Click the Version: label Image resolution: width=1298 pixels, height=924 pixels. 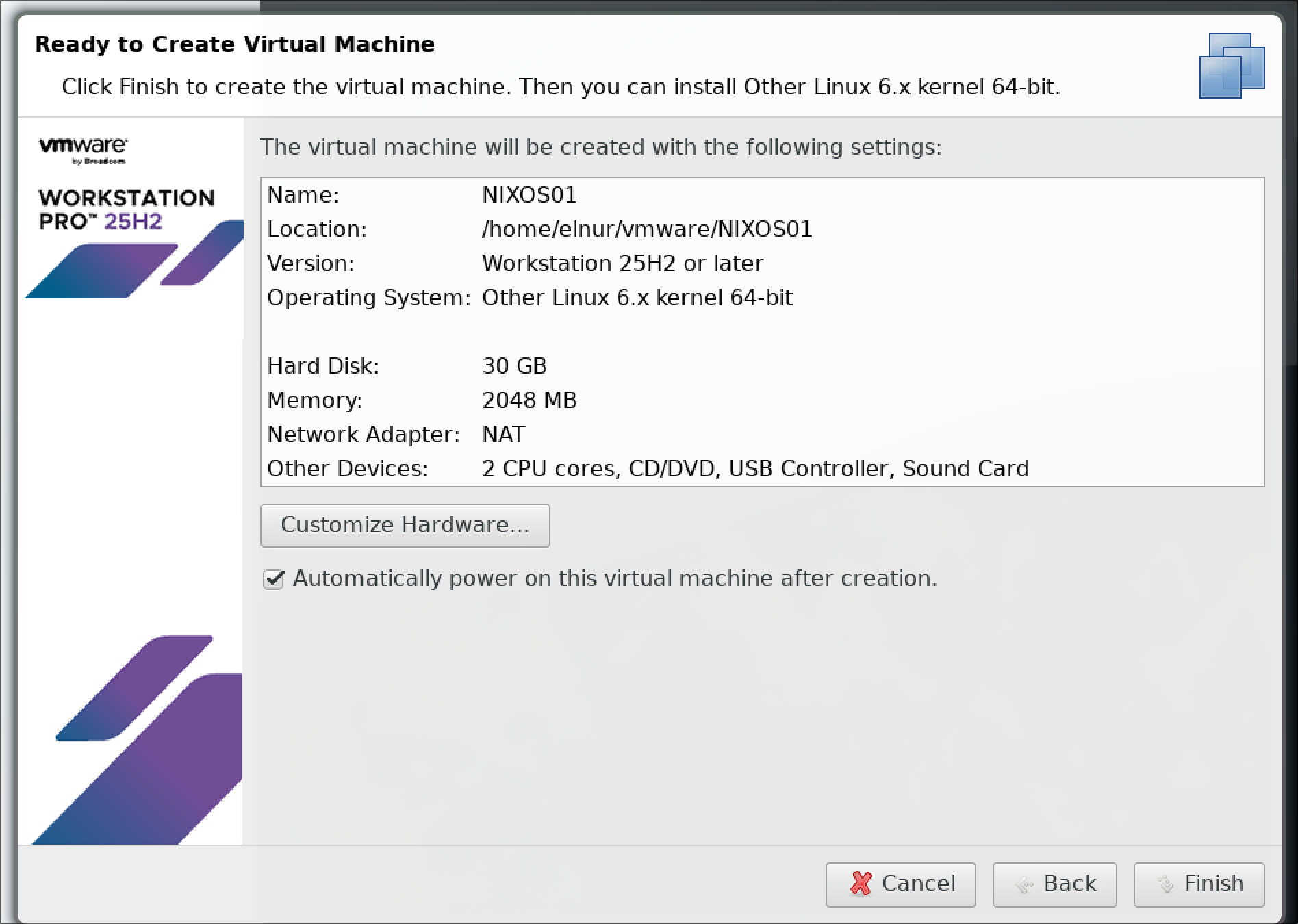(311, 264)
